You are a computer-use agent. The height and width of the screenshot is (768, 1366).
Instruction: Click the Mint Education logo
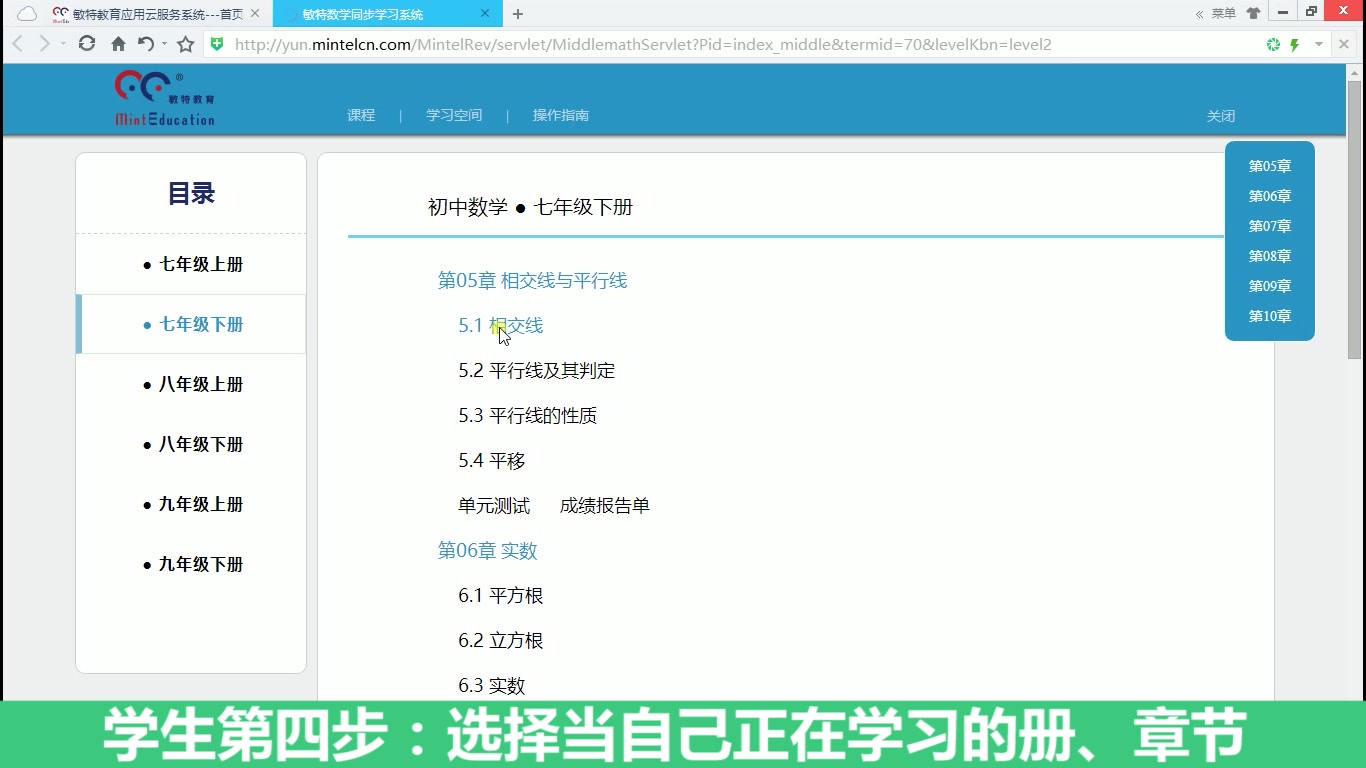(x=165, y=98)
